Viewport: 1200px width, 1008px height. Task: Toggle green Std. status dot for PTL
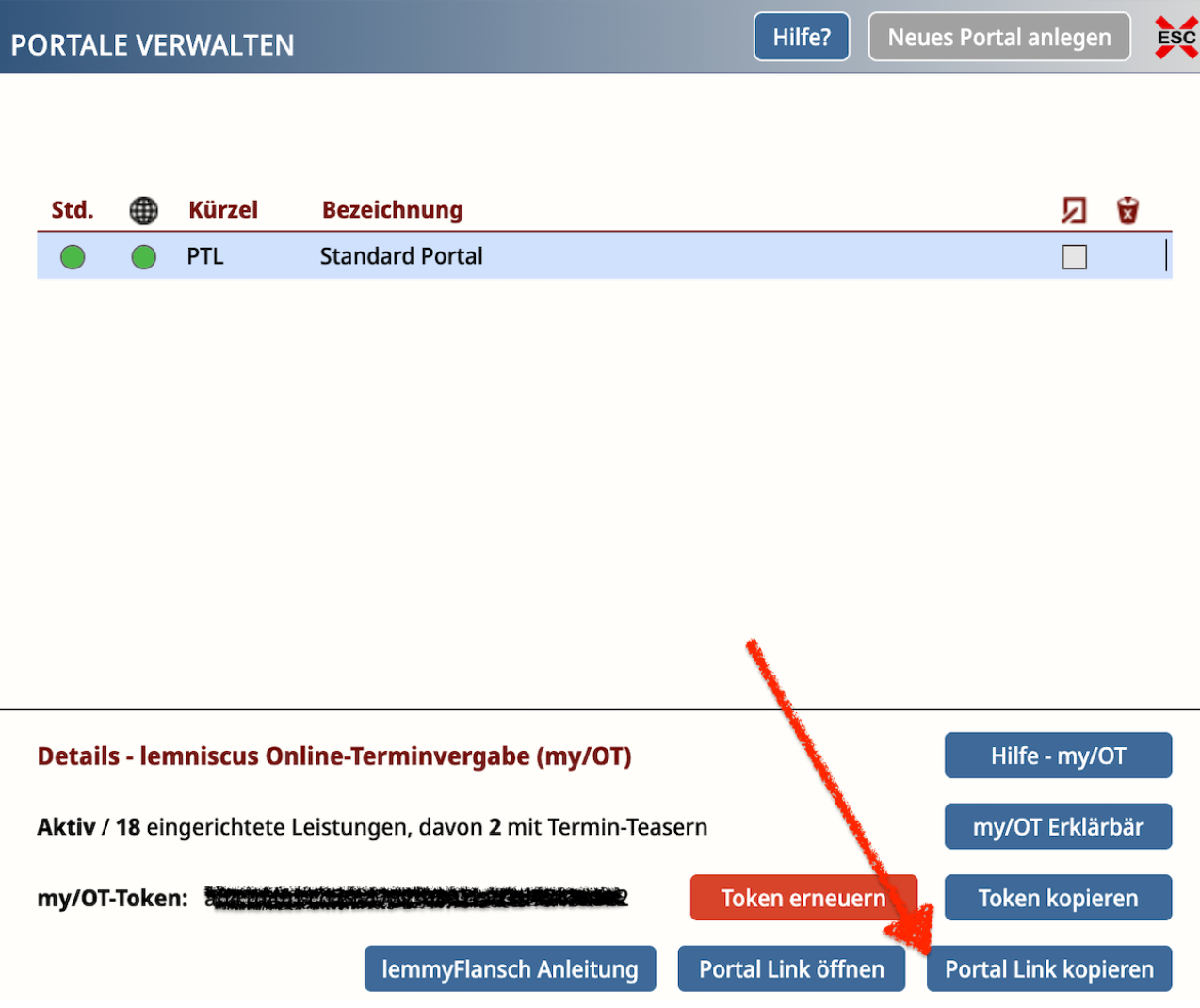tap(73, 256)
